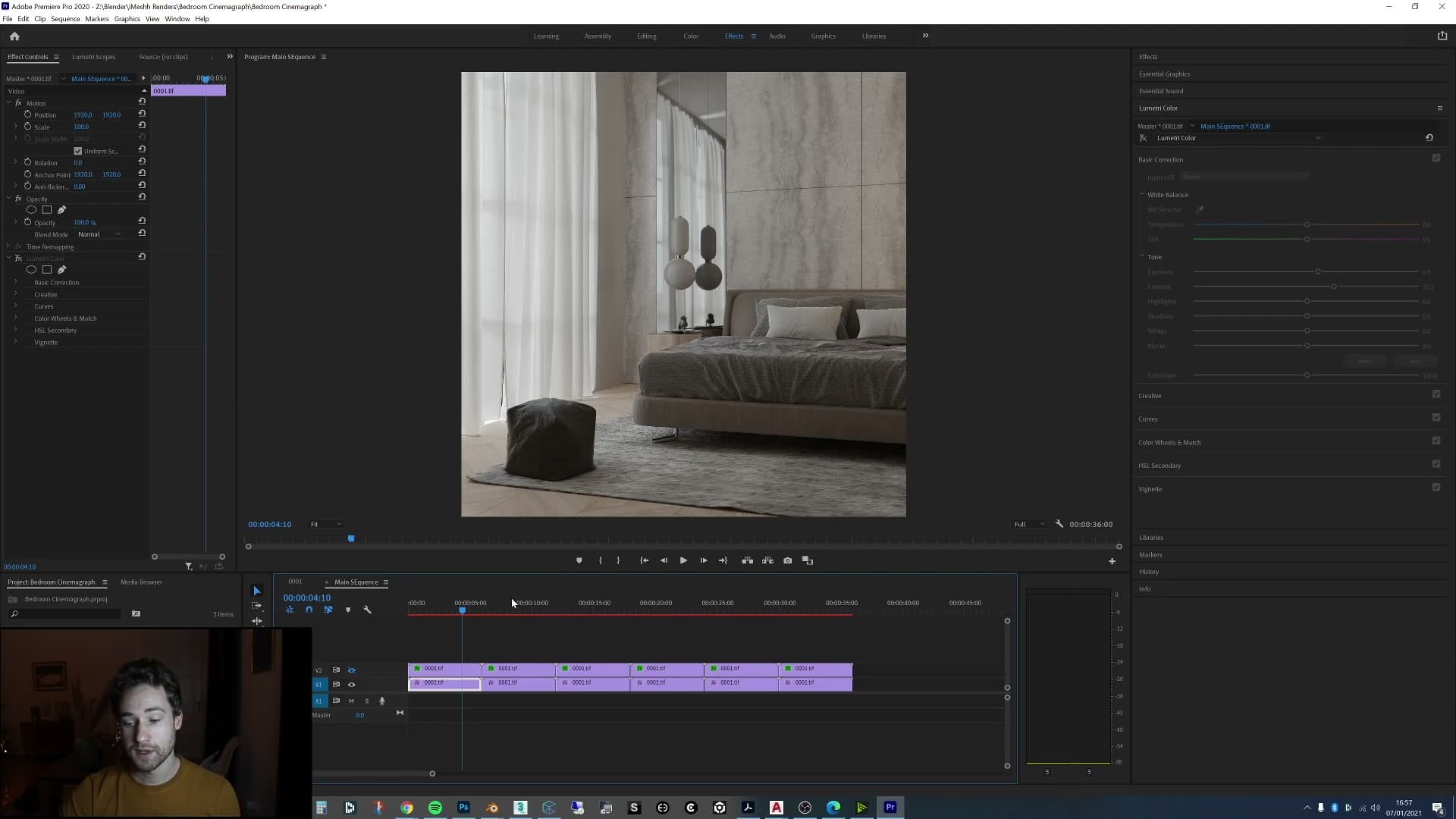1456x819 pixels.
Task: Toggle V2 track output eye
Action: tap(351, 670)
